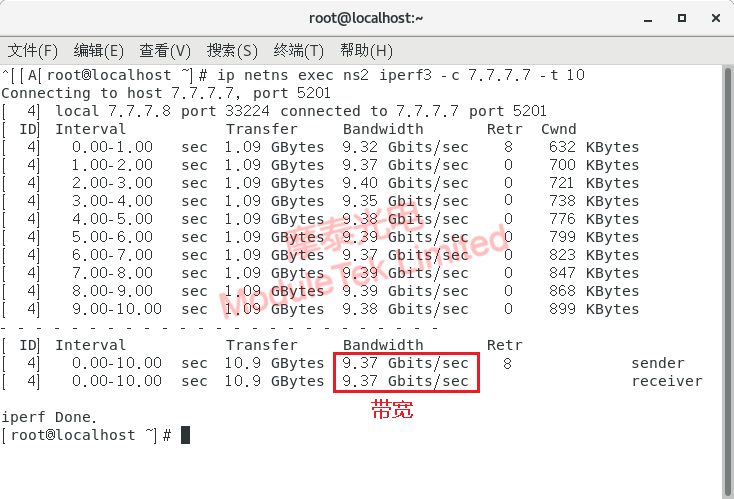Open the 搜索(S) menu

(232, 50)
